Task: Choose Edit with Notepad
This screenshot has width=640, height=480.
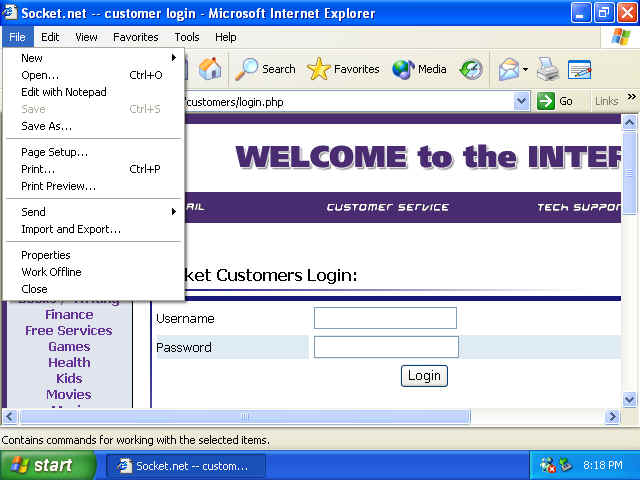Action: click(93, 92)
